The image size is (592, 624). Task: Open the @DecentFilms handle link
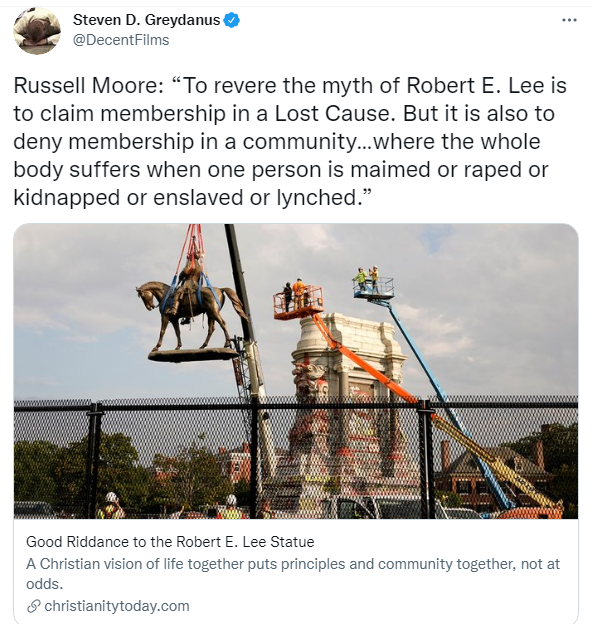121,40
